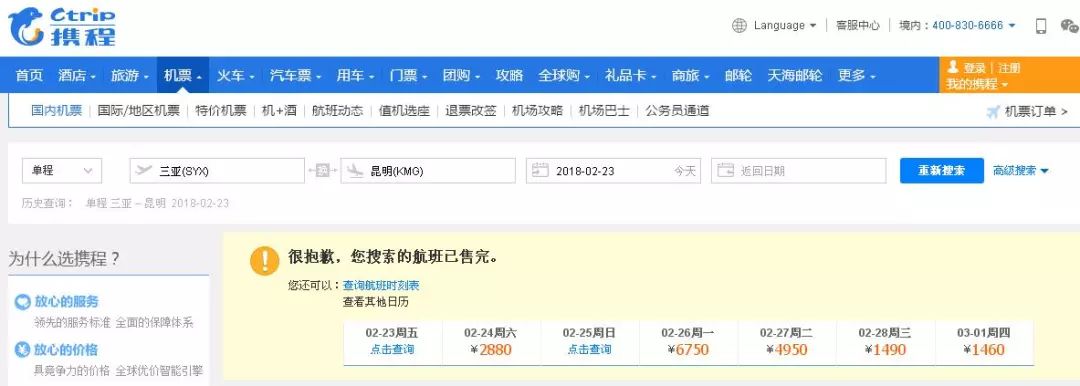The width and height of the screenshot is (1080, 386).
Task: Click the calendar icon in departure date
Action: tap(540, 170)
